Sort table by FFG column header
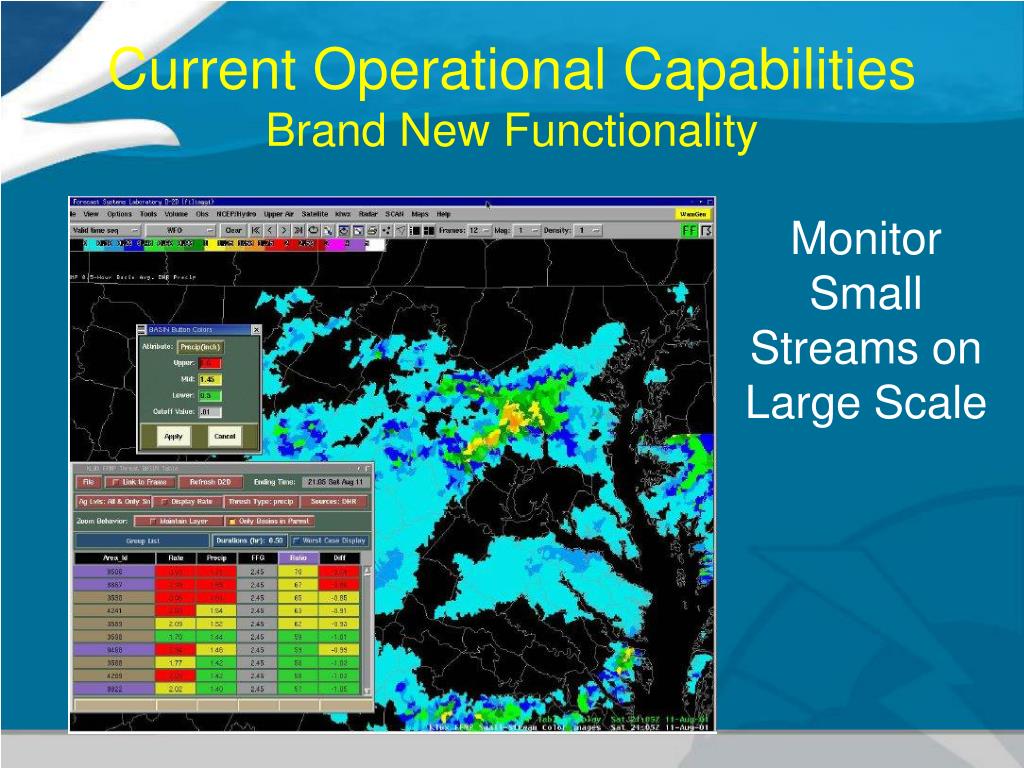Screen dimensions: 1024x768 click(257, 558)
